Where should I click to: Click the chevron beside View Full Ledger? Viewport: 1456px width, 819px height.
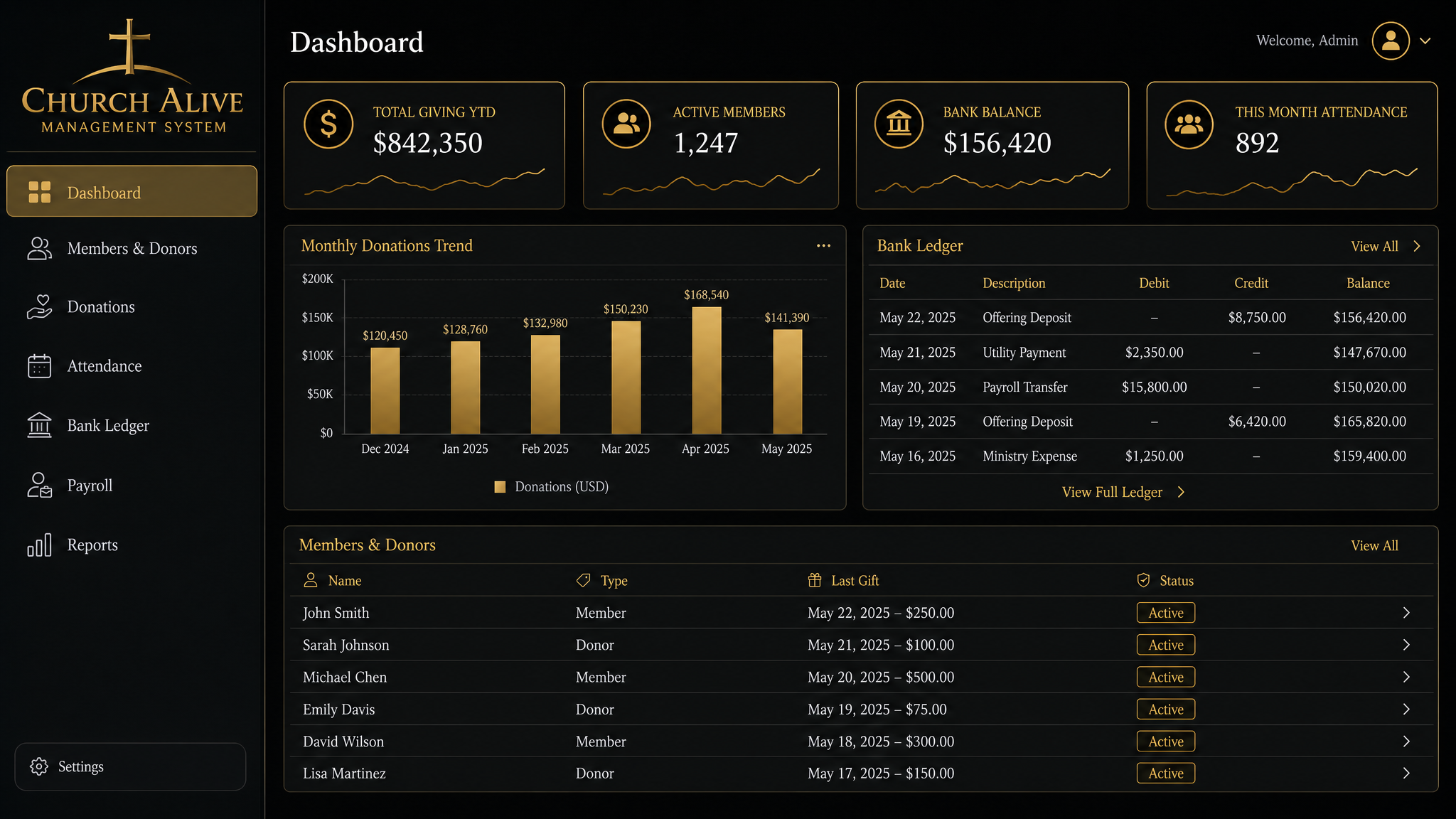[1181, 492]
